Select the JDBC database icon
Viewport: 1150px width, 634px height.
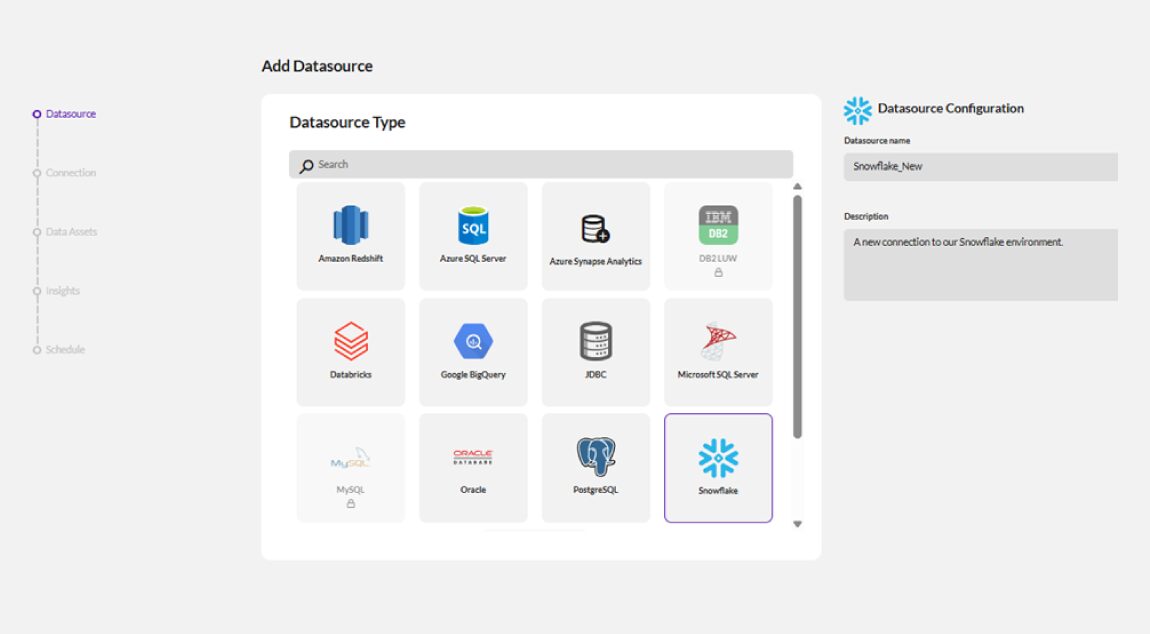tap(596, 341)
